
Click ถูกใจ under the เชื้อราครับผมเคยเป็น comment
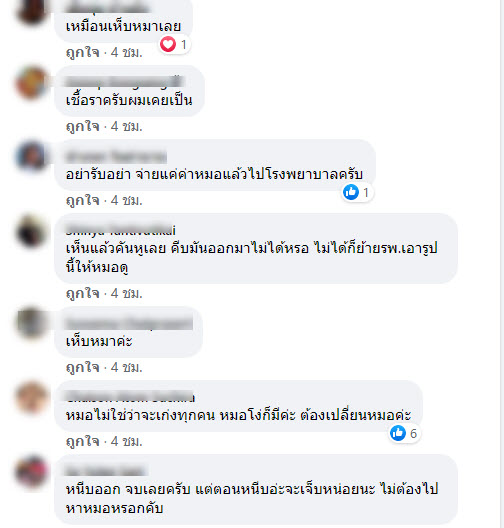(82, 127)
